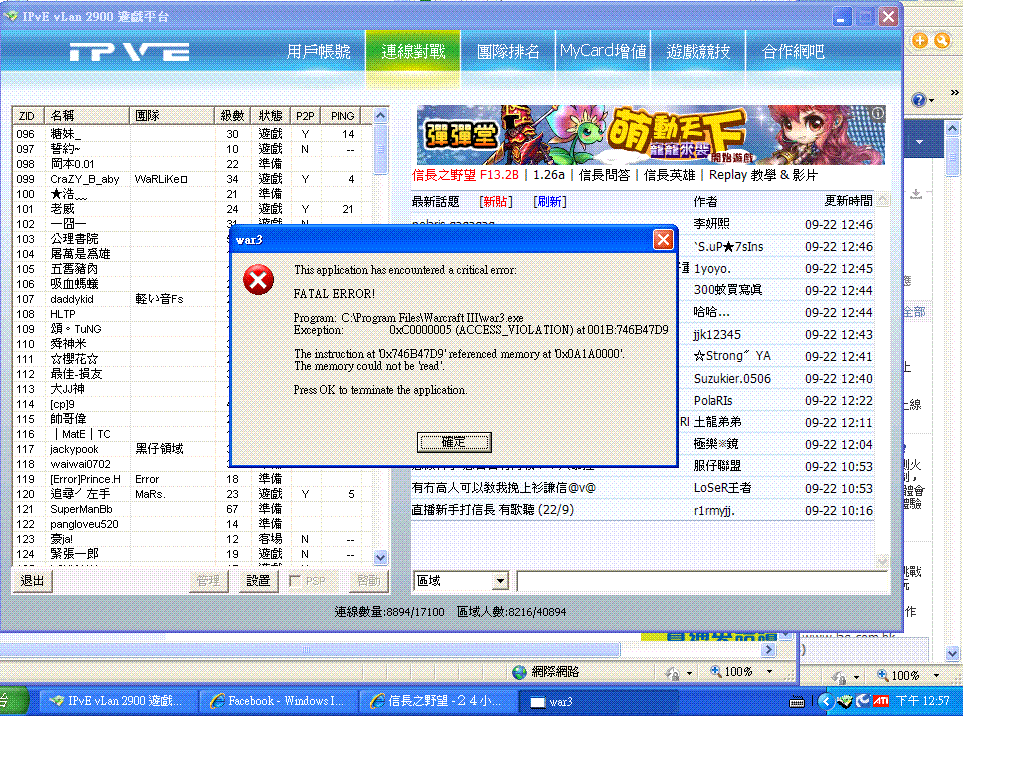Click scroll up arrow of topic list
The height and width of the screenshot is (768, 1024).
coord(882,200)
